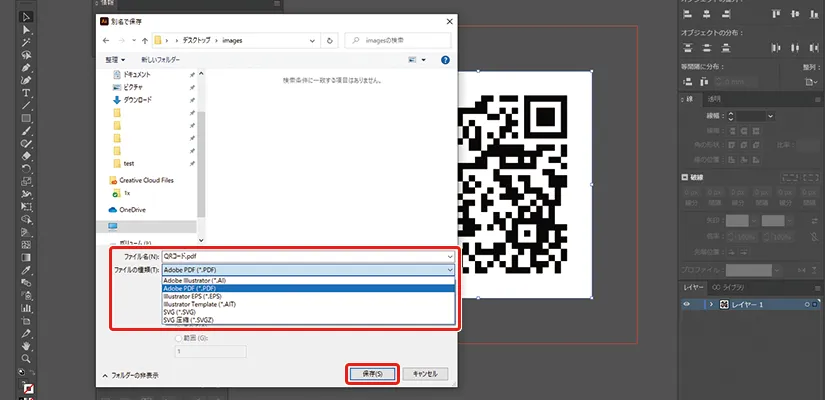Click the fill/stroke swatch in toolbar
The width and height of the screenshot is (825, 400).
tap(27, 388)
